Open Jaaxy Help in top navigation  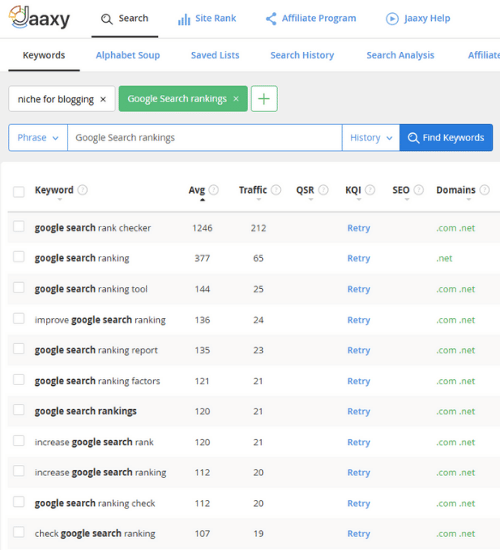[418, 19]
